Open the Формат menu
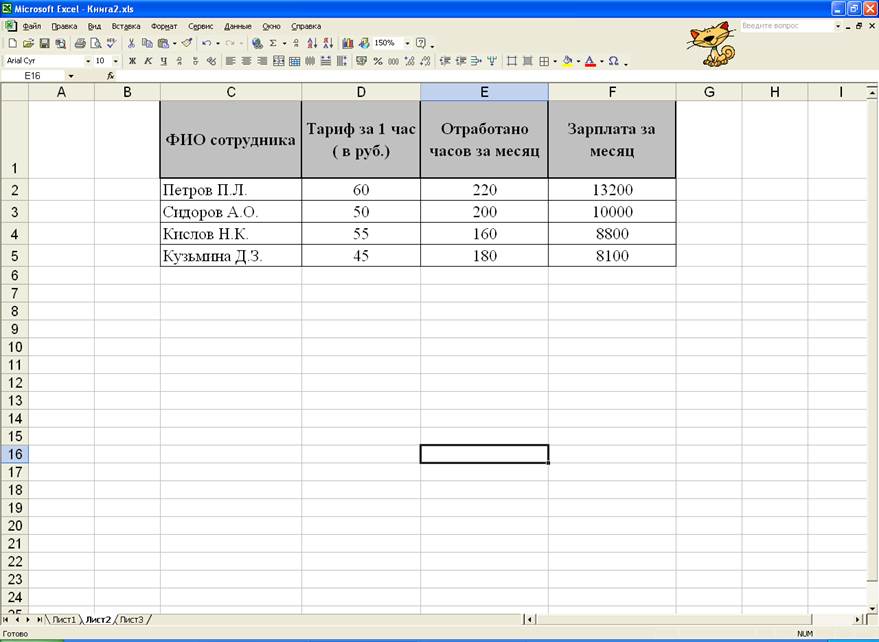 [164, 26]
